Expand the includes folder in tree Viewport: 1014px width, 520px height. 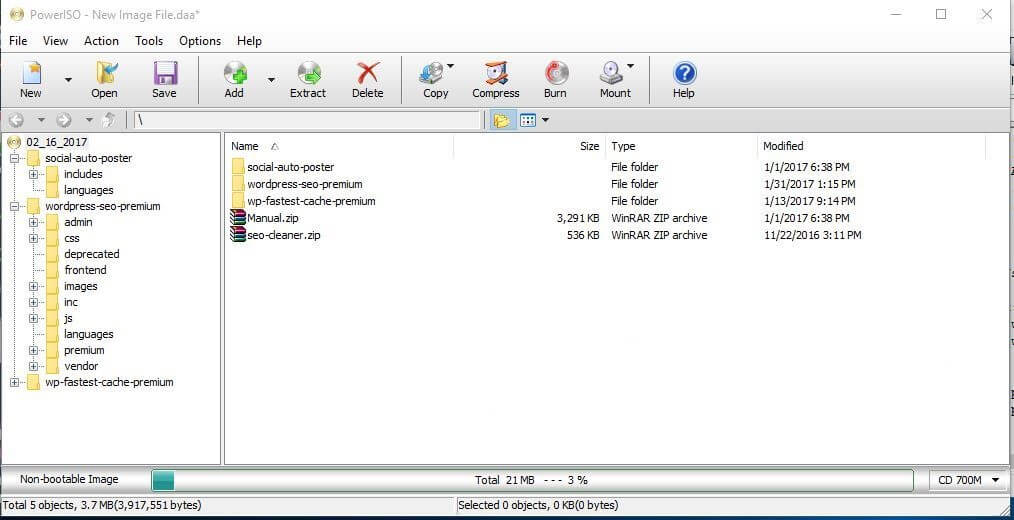(33, 174)
